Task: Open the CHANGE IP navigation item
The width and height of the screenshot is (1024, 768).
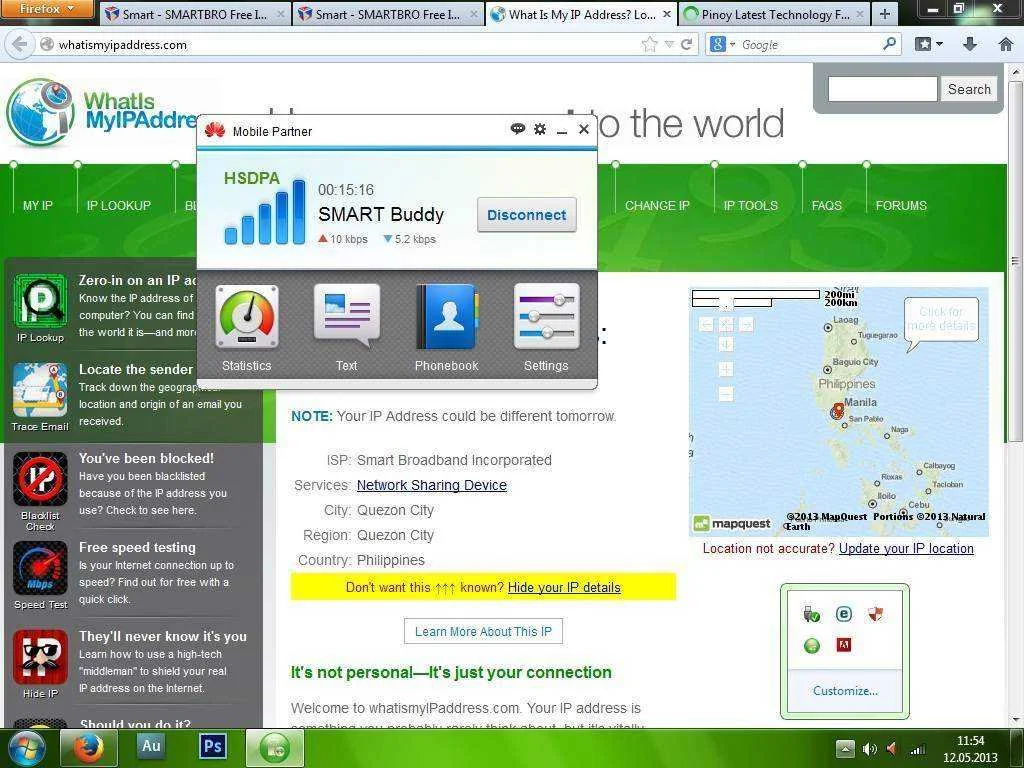Action: tap(657, 206)
